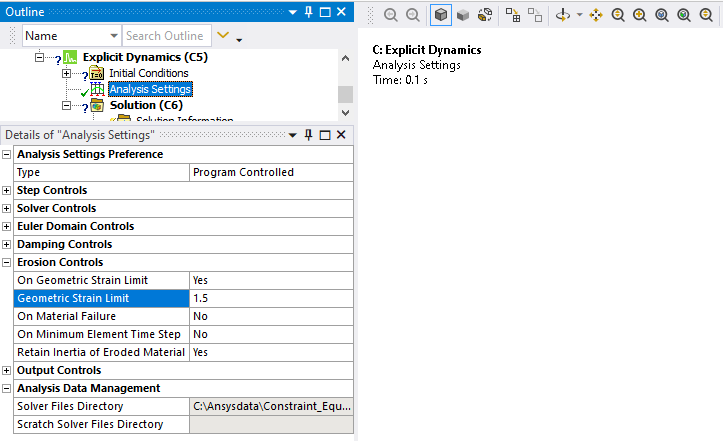Image resolution: width=723 pixels, height=441 pixels.
Task: Click the Solver Files Directory path value
Action: tap(271, 406)
